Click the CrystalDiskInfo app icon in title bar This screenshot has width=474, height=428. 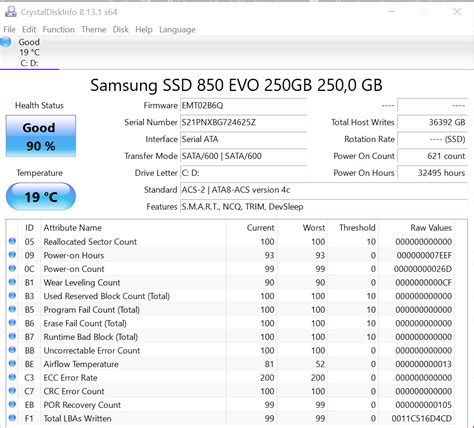coord(11,12)
